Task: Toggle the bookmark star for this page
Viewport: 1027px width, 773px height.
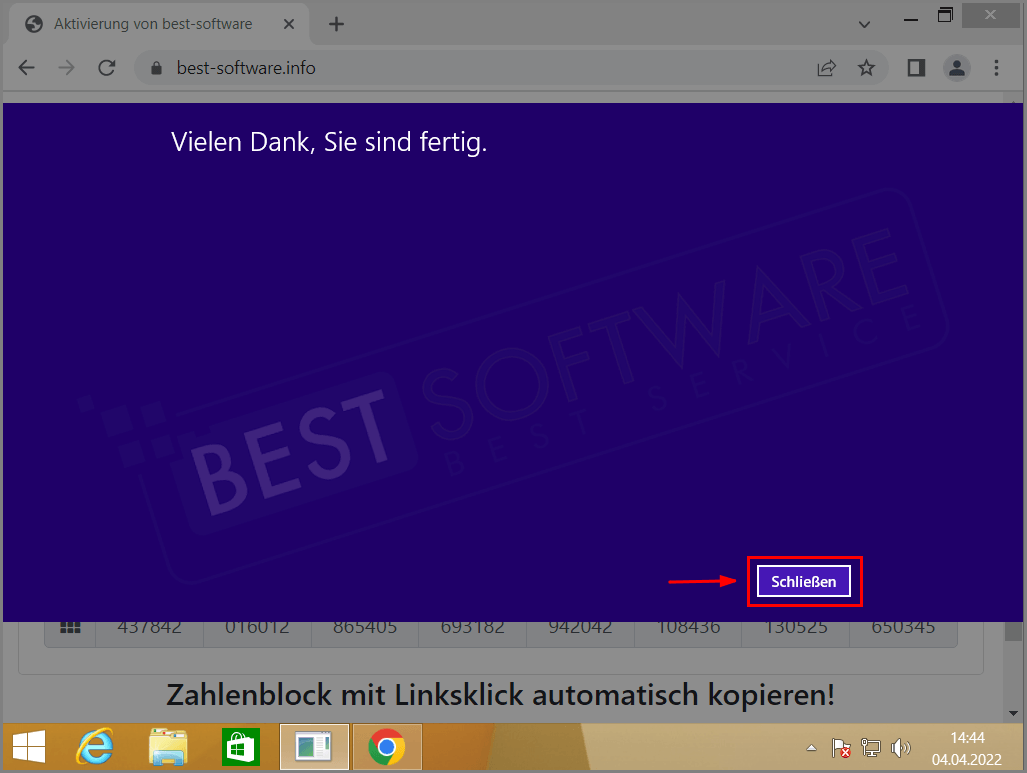Action: pyautogui.click(x=868, y=67)
